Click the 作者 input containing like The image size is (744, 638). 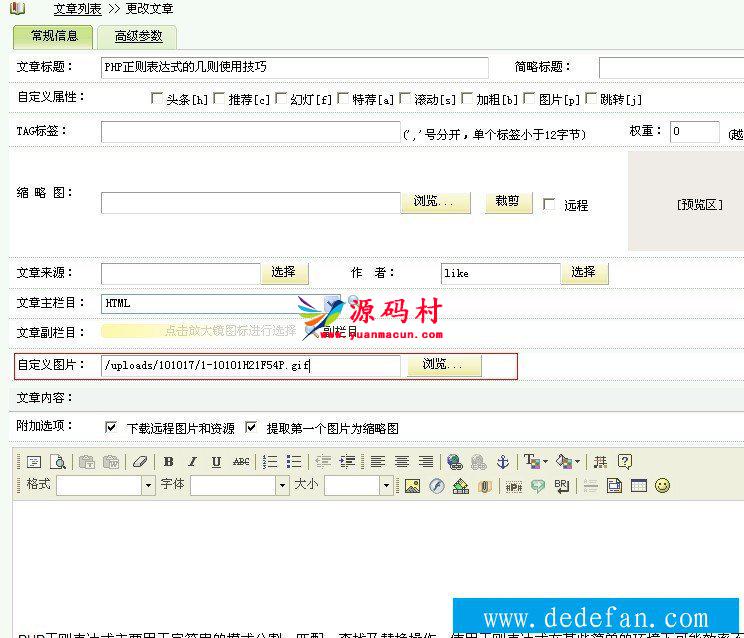(x=501, y=274)
